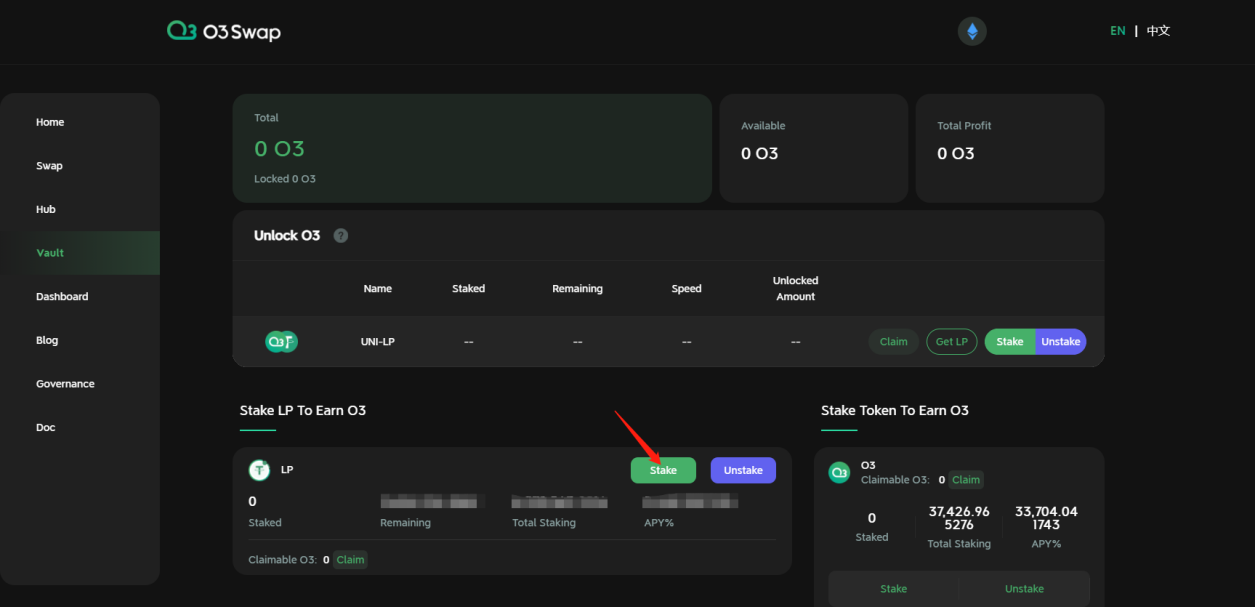This screenshot has height=607, width=1255.
Task: Open the Hub section
Action: click(46, 209)
